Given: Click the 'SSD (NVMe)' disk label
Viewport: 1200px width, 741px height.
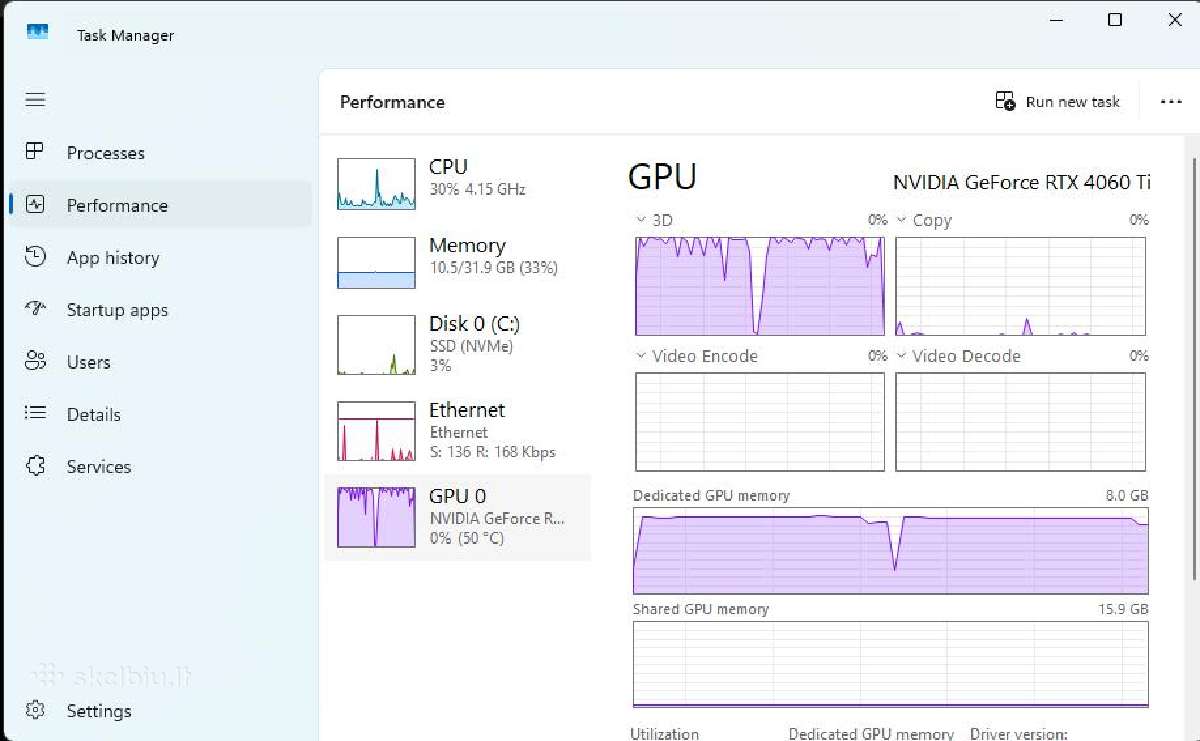Looking at the screenshot, I should (471, 346).
